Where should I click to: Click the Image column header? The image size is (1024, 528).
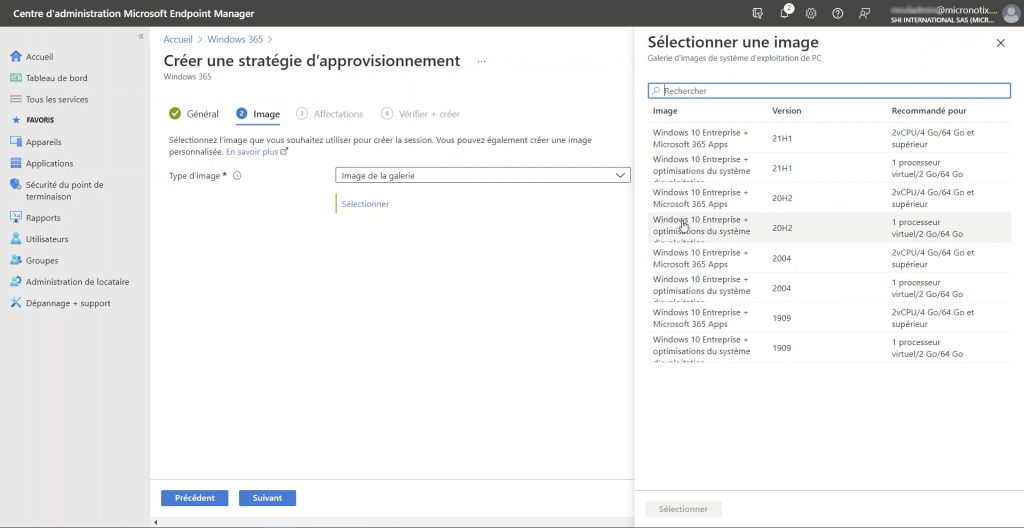665,111
